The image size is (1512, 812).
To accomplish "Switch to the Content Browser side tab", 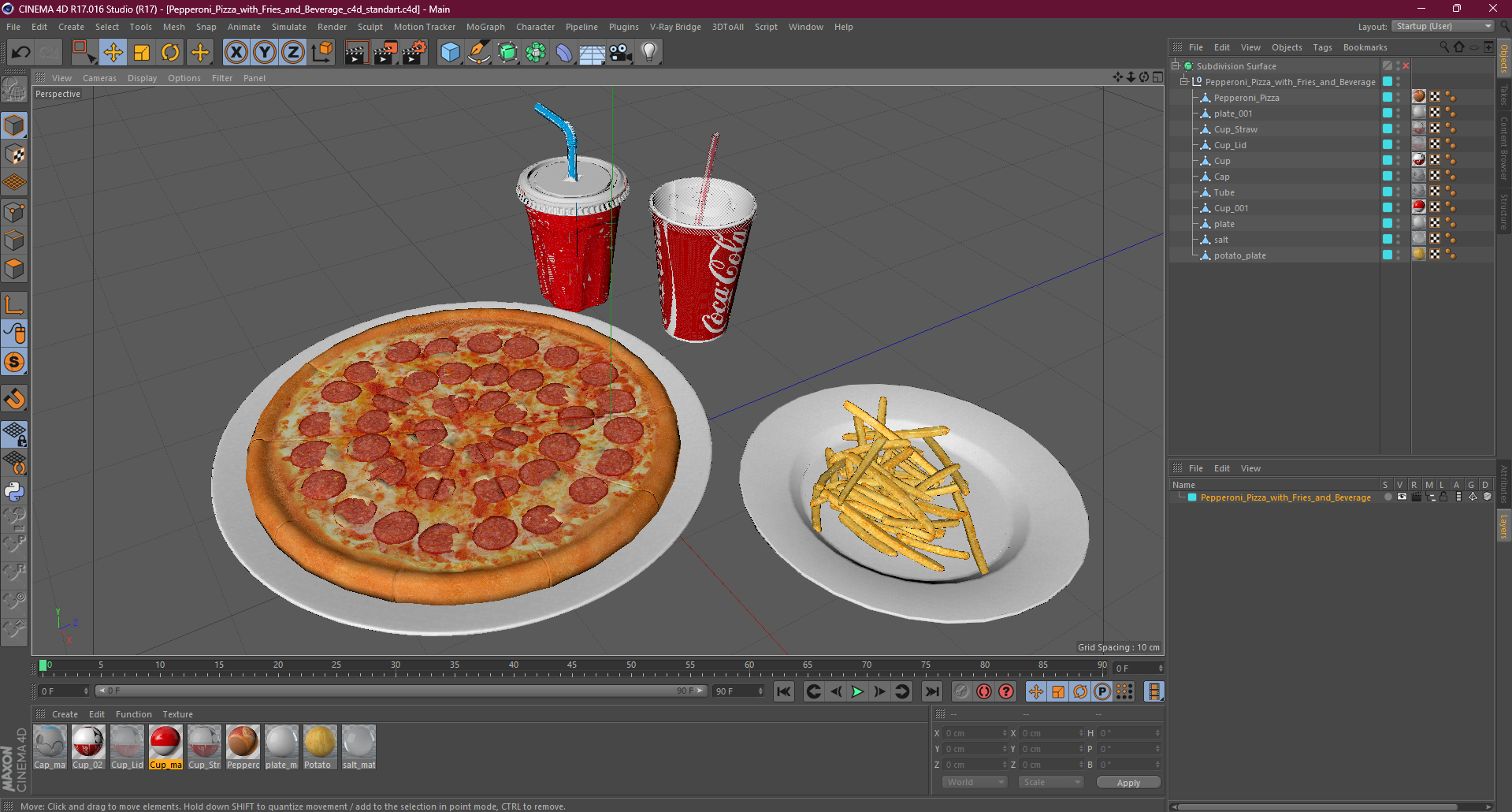I will [1503, 149].
